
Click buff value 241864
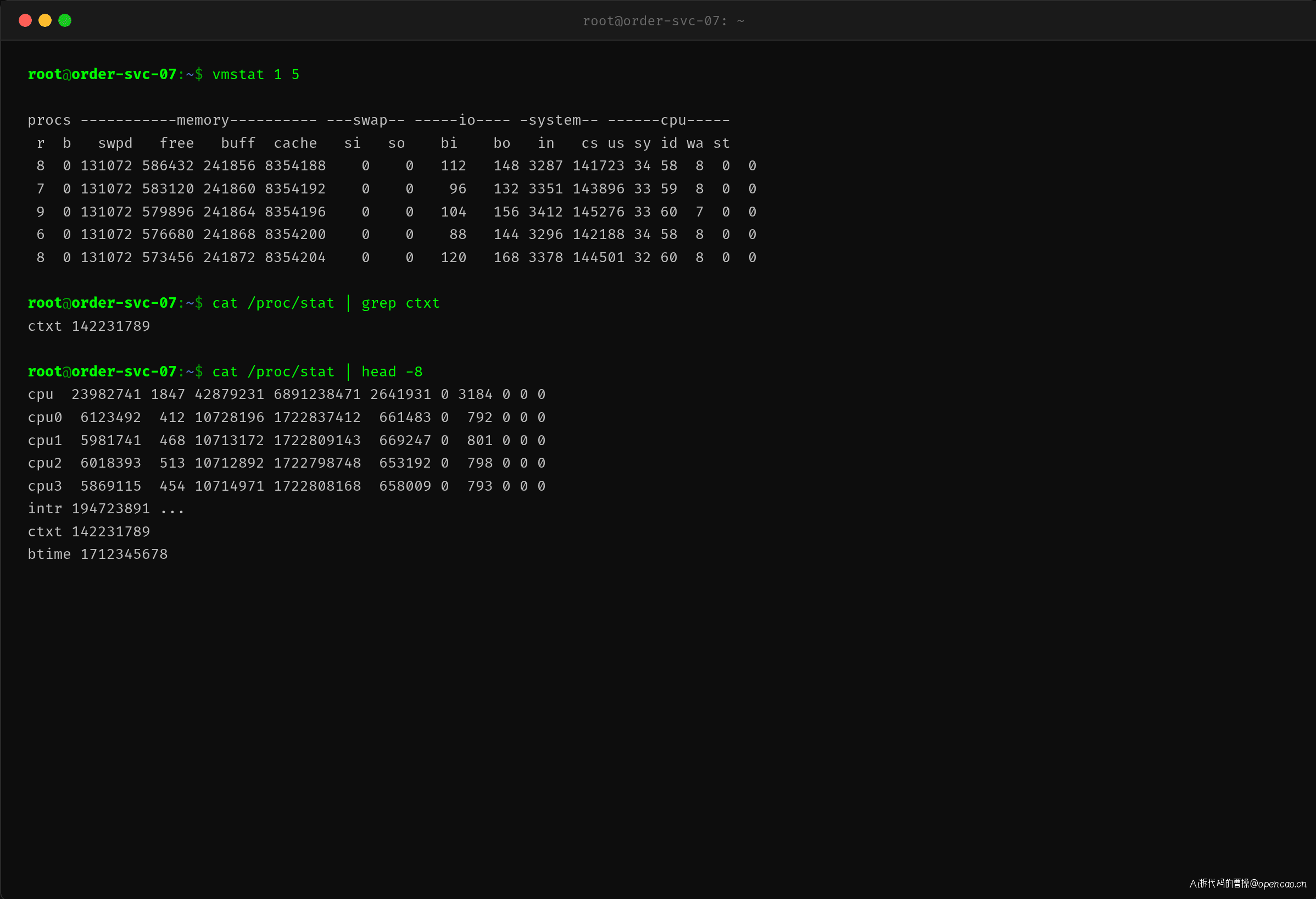coord(230,212)
